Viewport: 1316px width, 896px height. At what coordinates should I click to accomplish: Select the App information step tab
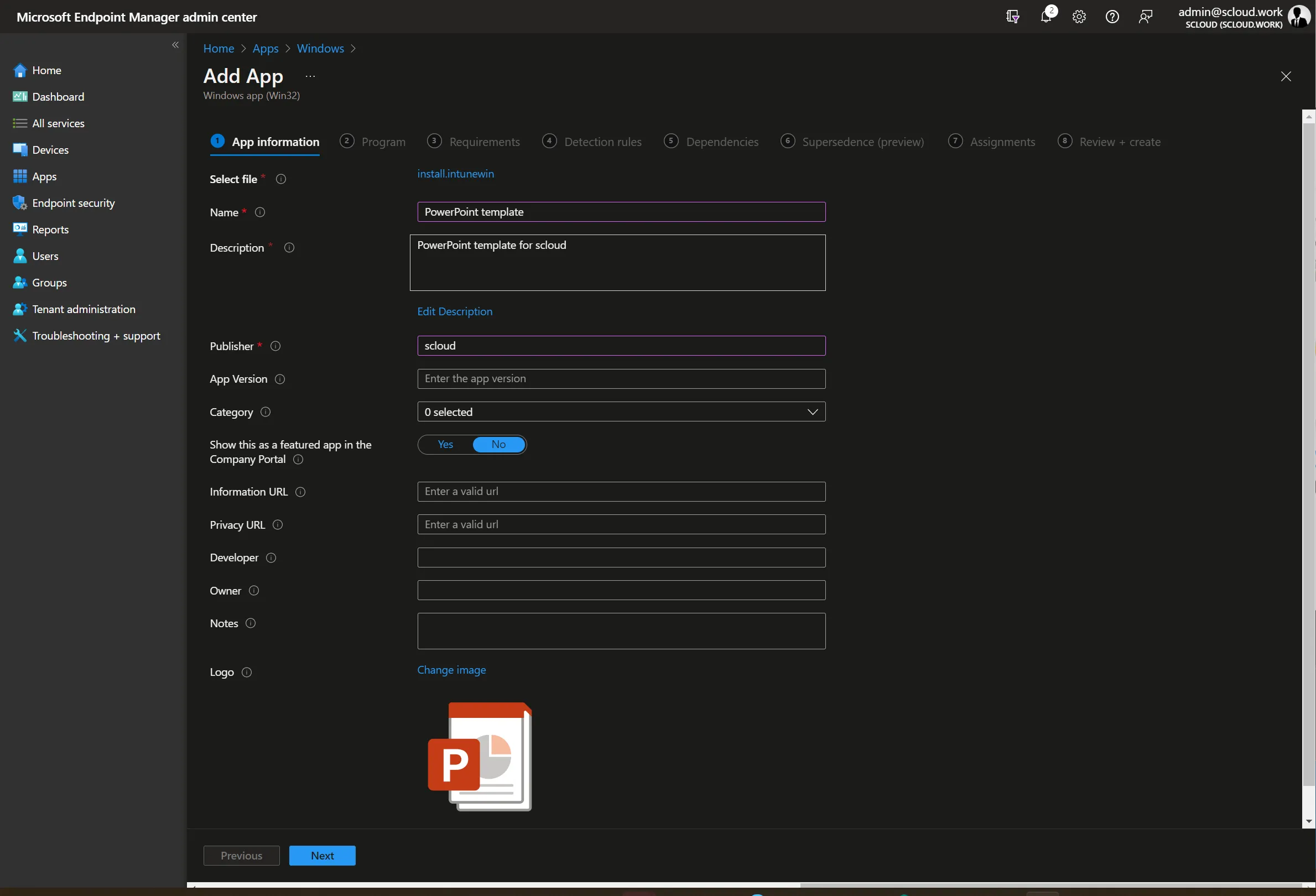click(x=264, y=142)
